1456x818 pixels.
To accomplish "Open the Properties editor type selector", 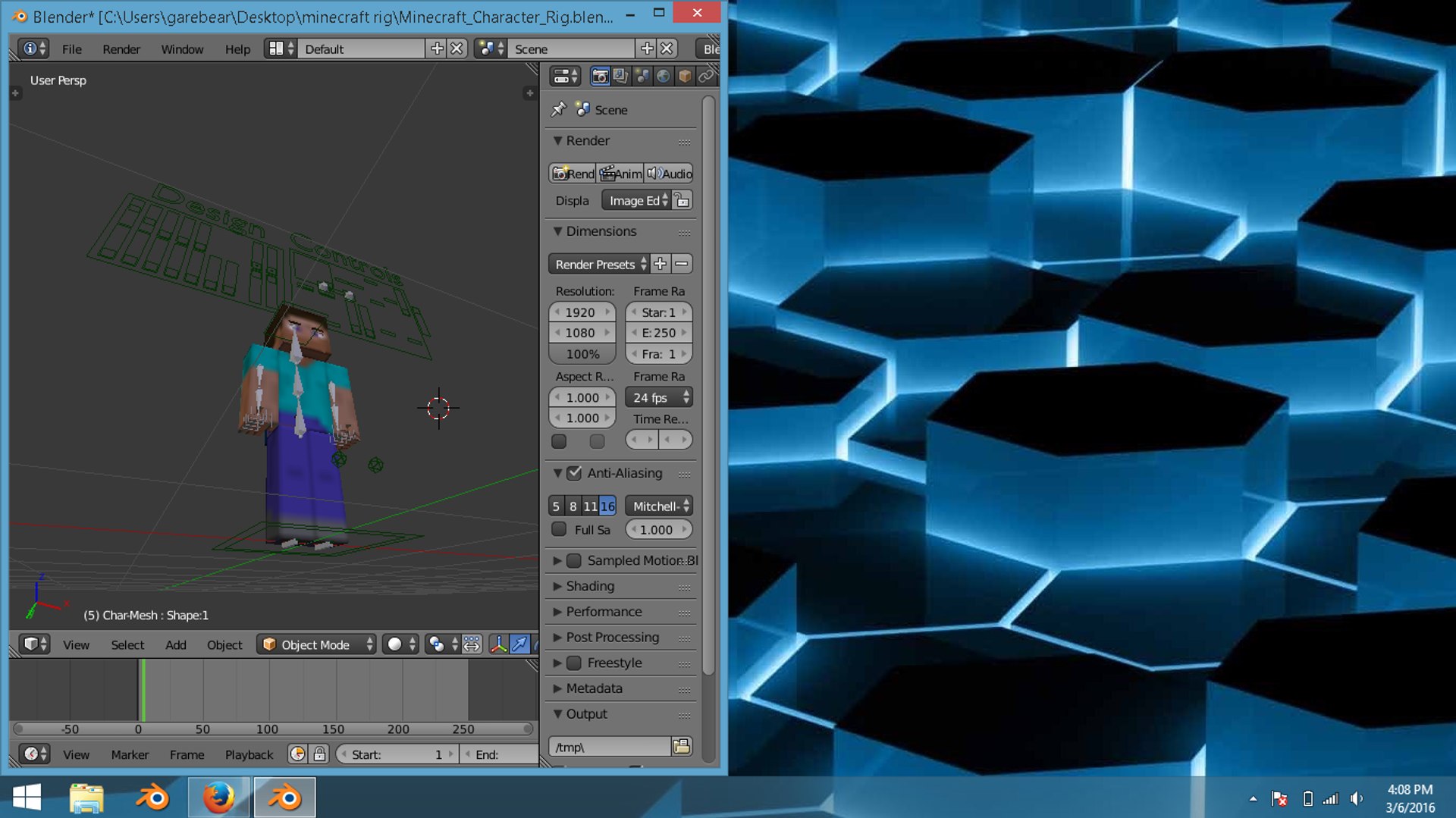I will click(565, 76).
